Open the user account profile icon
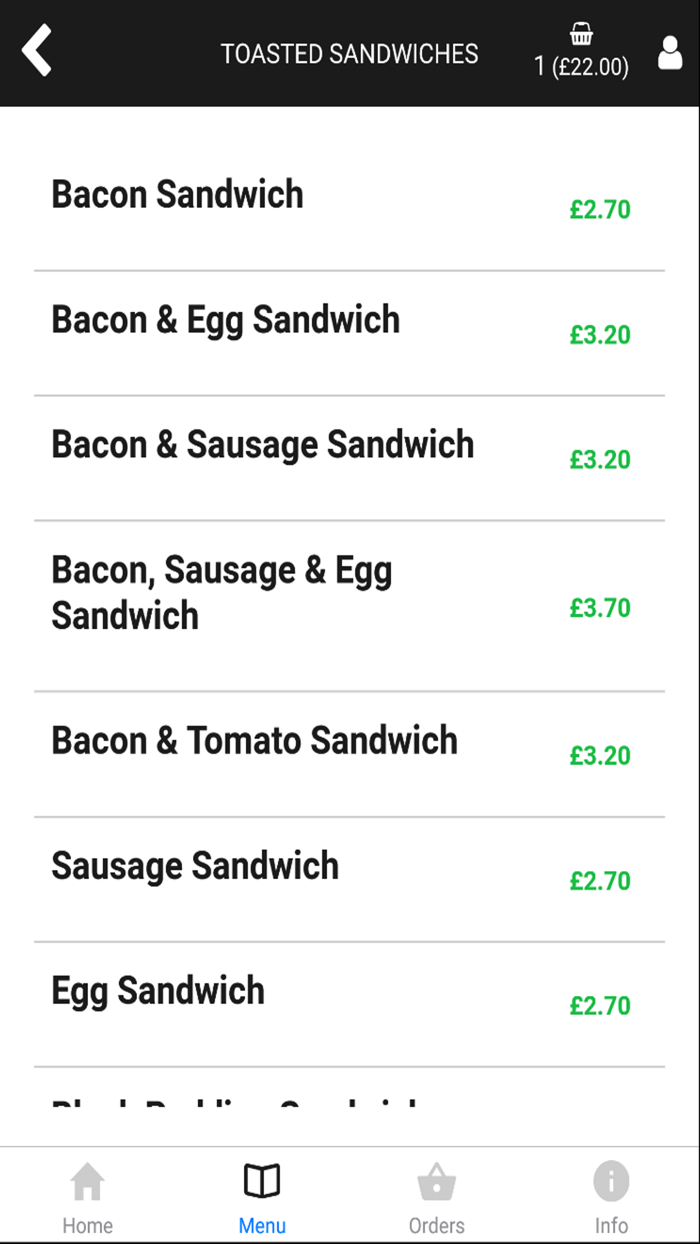 click(668, 54)
